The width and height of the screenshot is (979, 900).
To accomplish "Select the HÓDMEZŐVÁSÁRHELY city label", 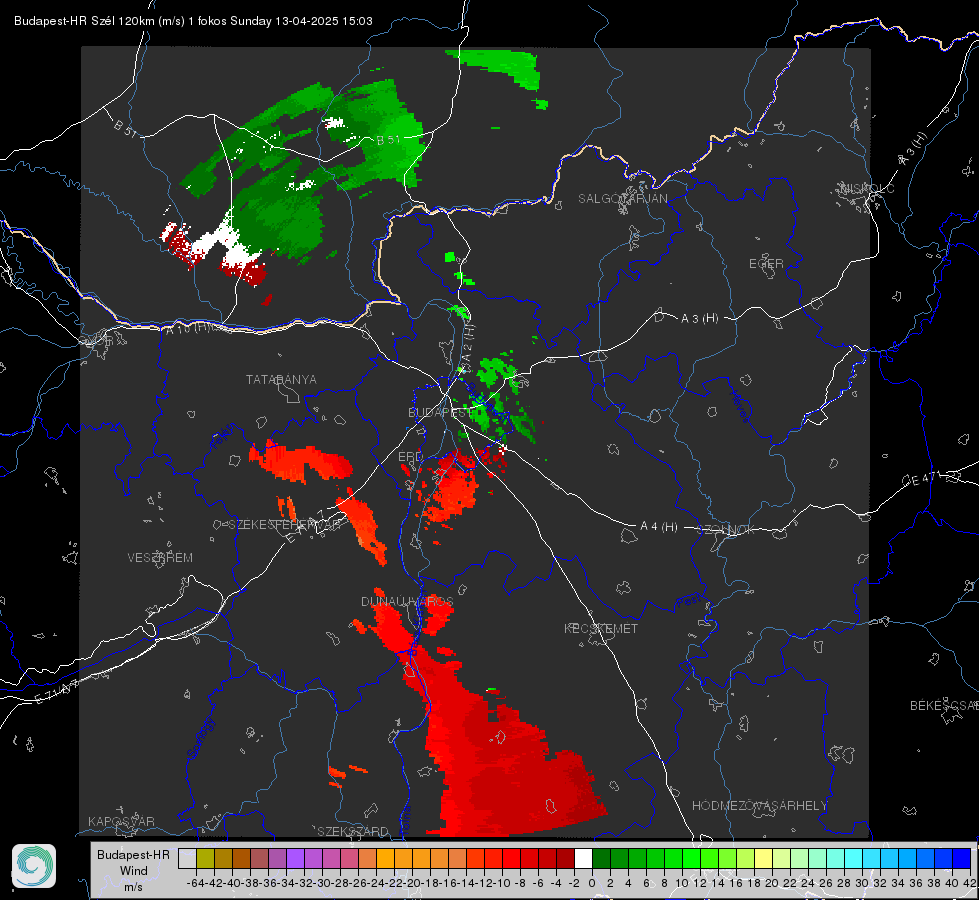I will point(759,806).
